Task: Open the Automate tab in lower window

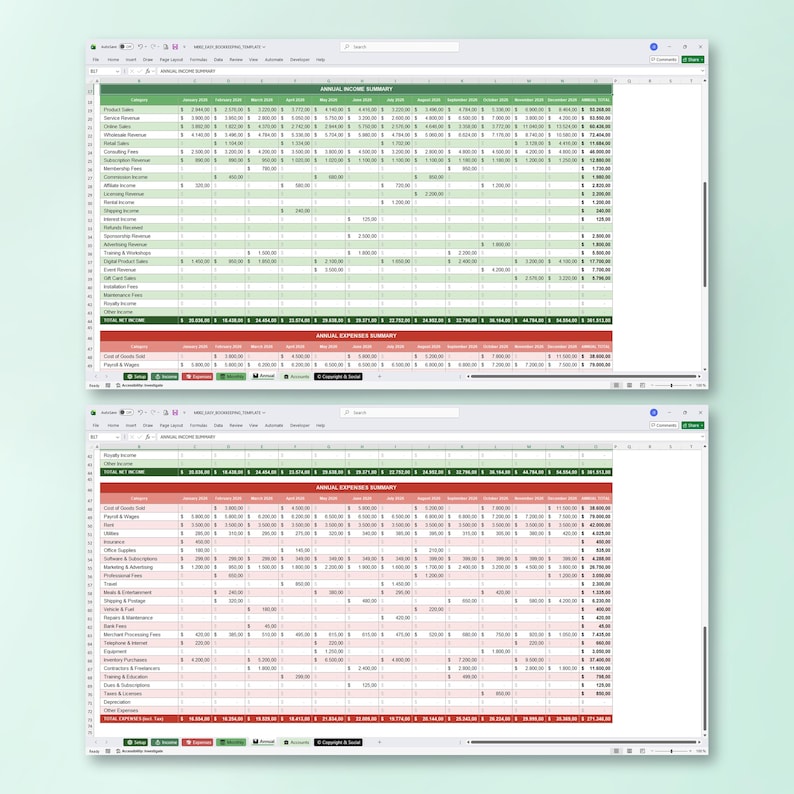Action: point(274,425)
